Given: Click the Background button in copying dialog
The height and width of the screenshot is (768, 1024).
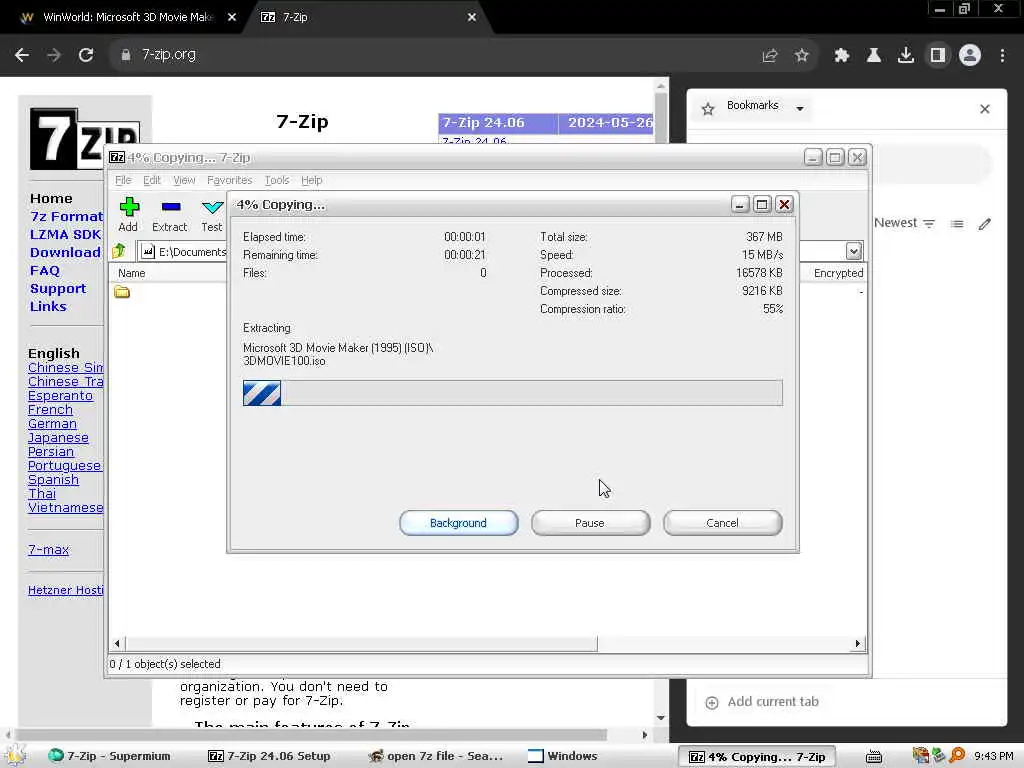Looking at the screenshot, I should [x=458, y=523].
